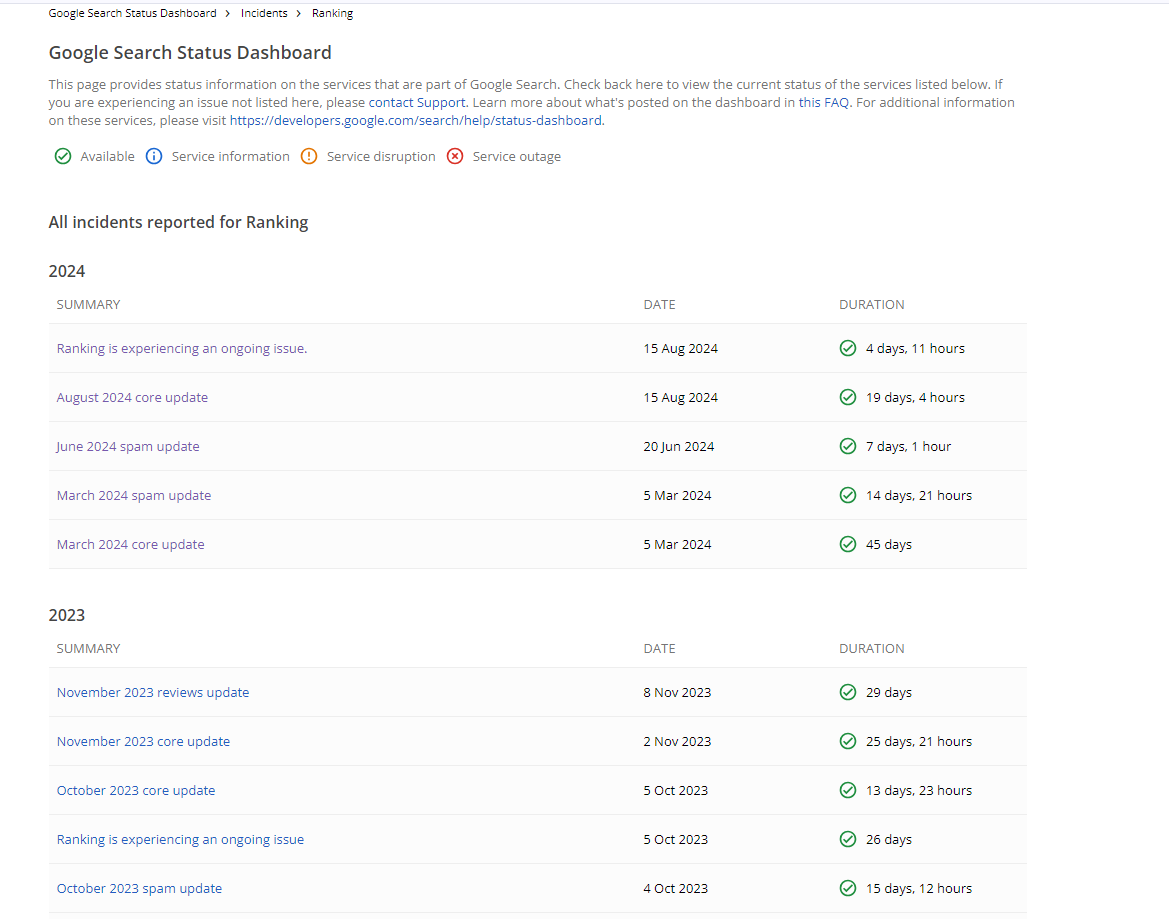Click the status icon beside 26 days
The image size is (1169, 919).
point(848,839)
